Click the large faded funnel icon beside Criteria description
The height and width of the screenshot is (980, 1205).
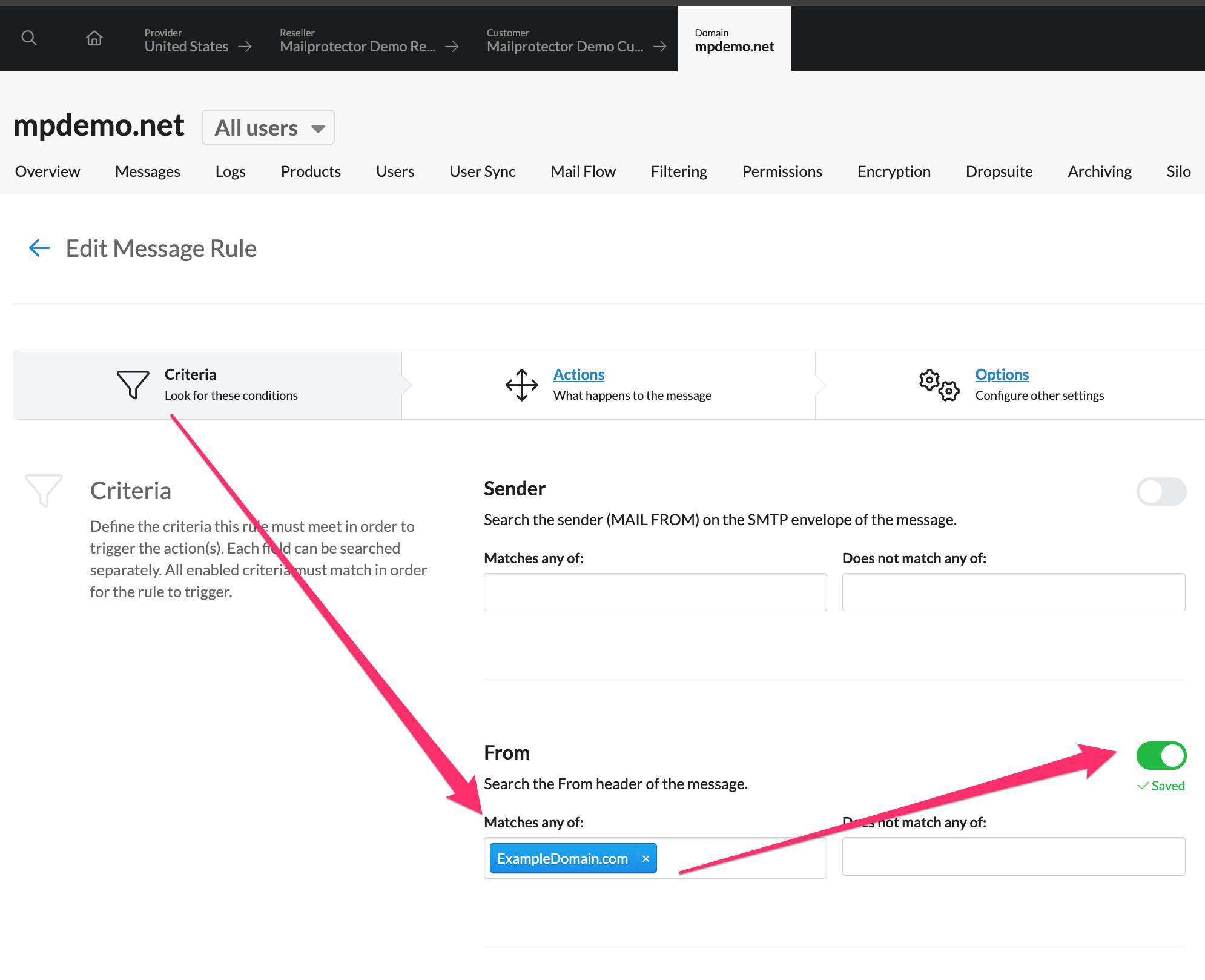pos(44,491)
